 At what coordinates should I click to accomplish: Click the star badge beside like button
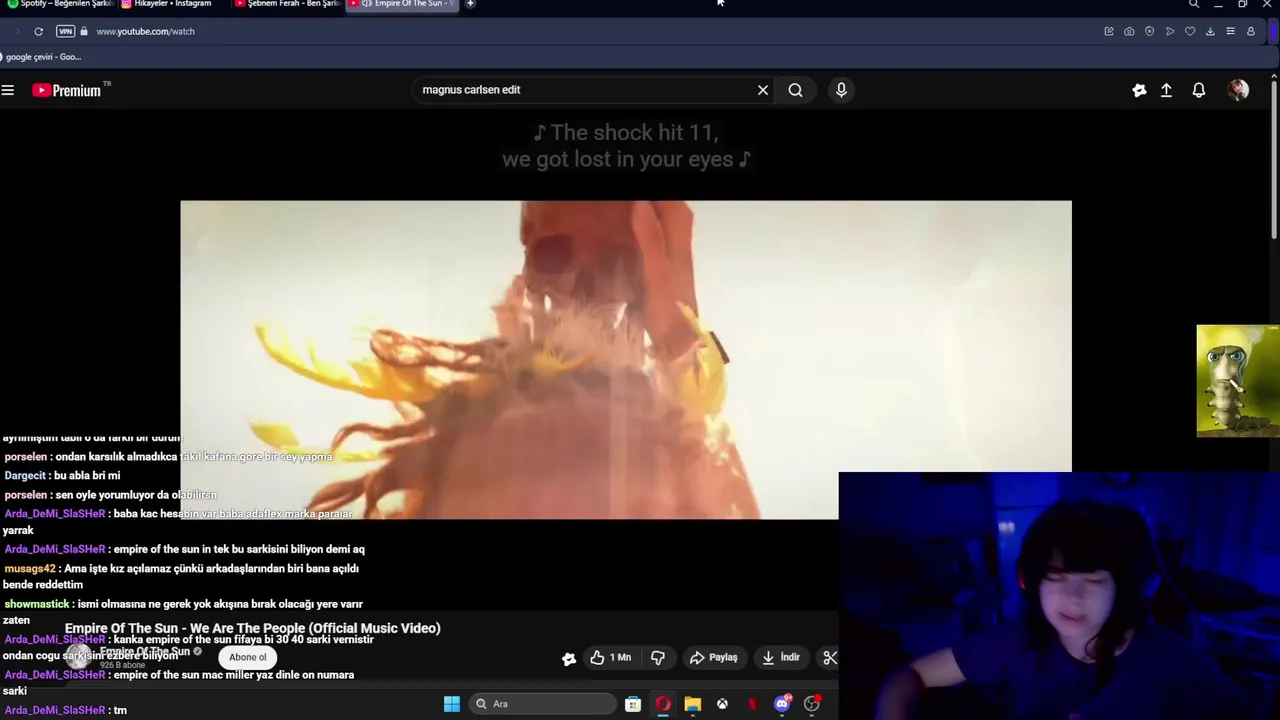coord(569,658)
